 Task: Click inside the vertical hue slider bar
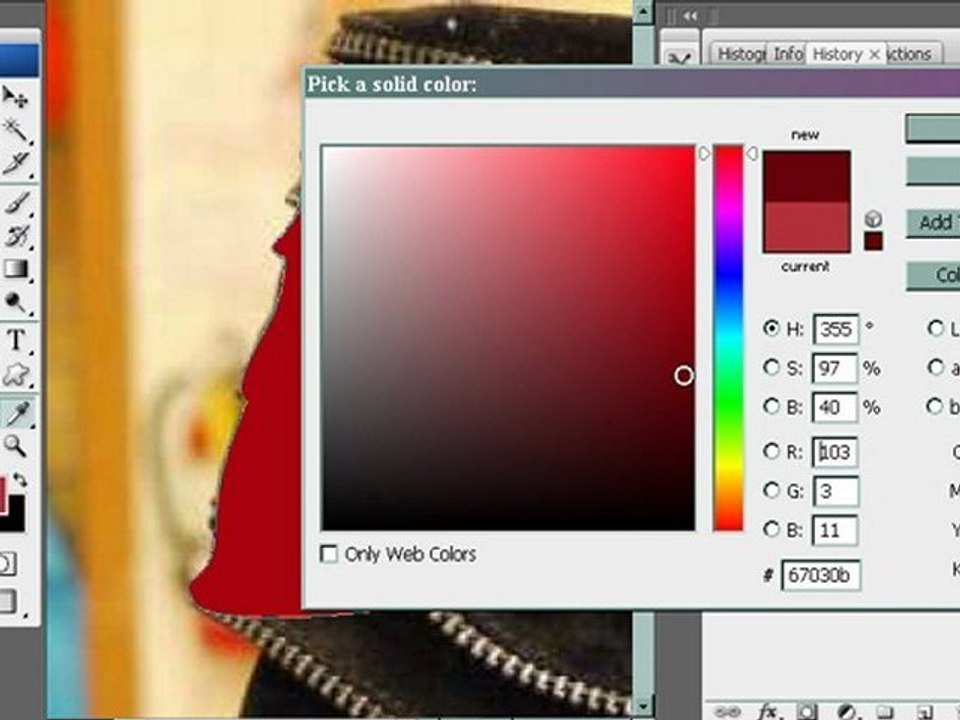click(728, 337)
